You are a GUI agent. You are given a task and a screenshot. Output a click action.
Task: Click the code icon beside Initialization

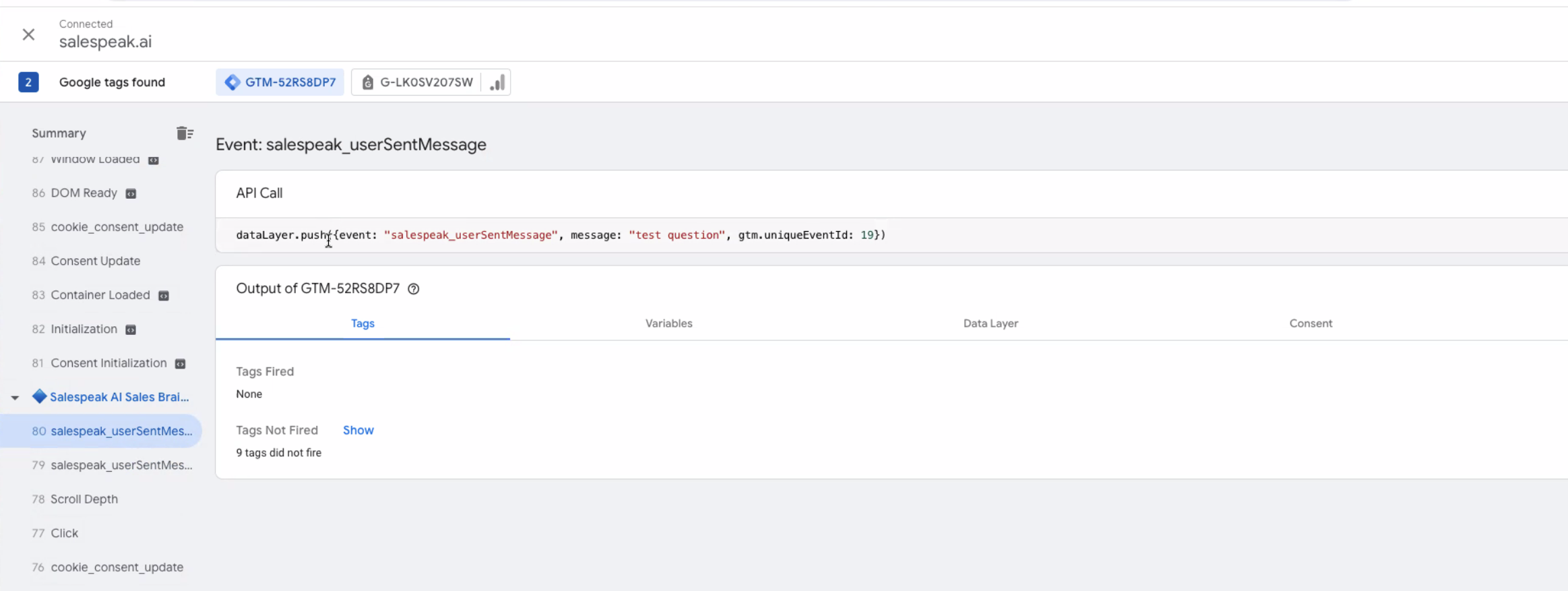pos(131,330)
